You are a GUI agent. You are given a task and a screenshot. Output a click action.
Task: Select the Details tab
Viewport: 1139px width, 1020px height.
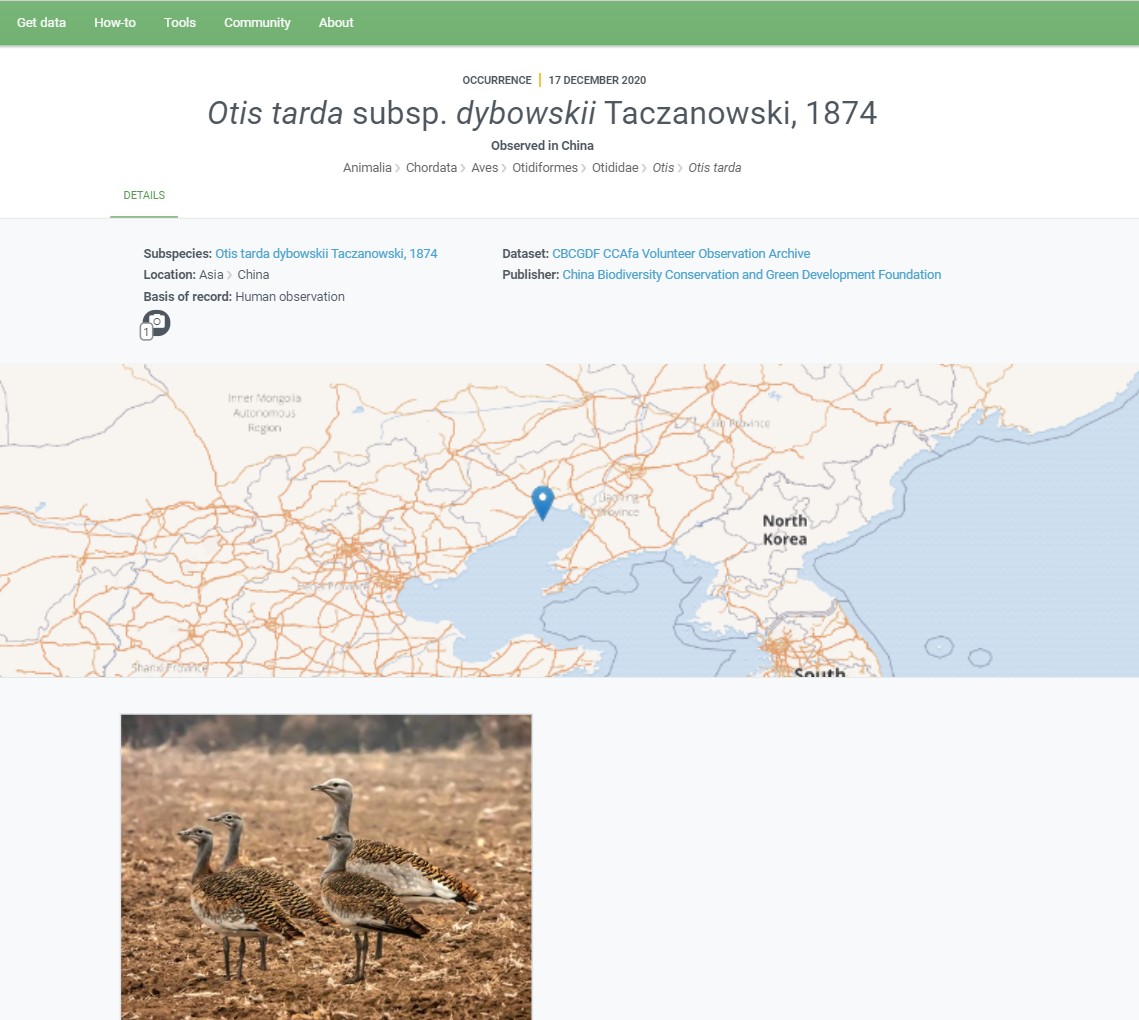coord(144,195)
